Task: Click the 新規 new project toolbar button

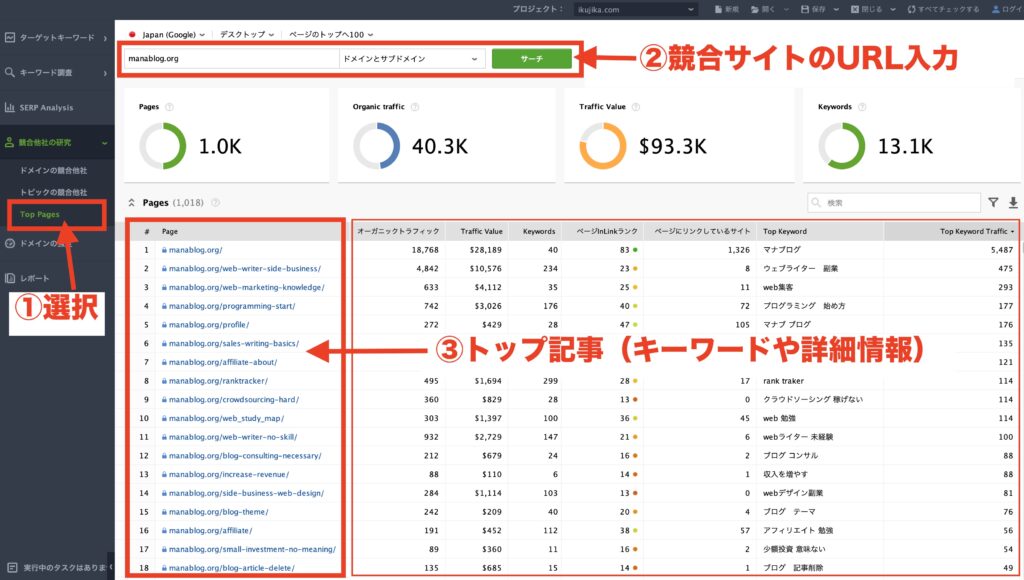Action: (726, 9)
